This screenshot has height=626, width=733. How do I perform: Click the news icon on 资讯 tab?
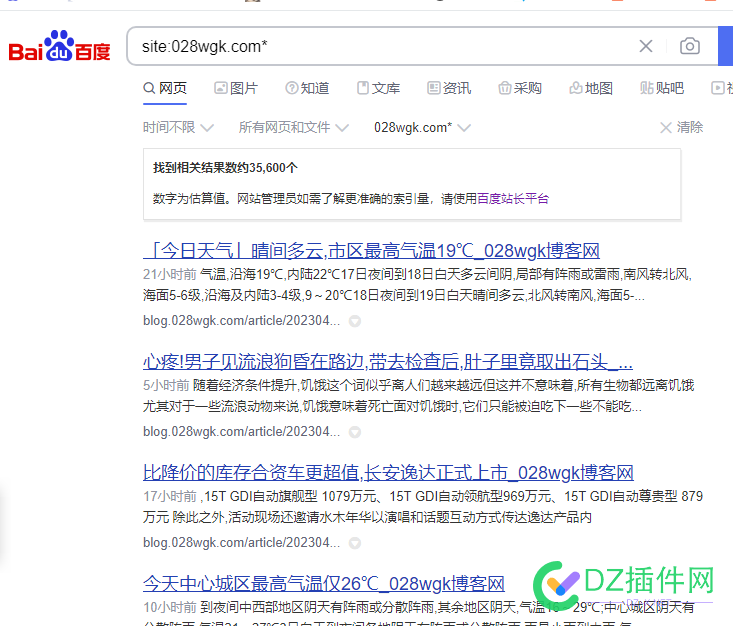click(434, 88)
